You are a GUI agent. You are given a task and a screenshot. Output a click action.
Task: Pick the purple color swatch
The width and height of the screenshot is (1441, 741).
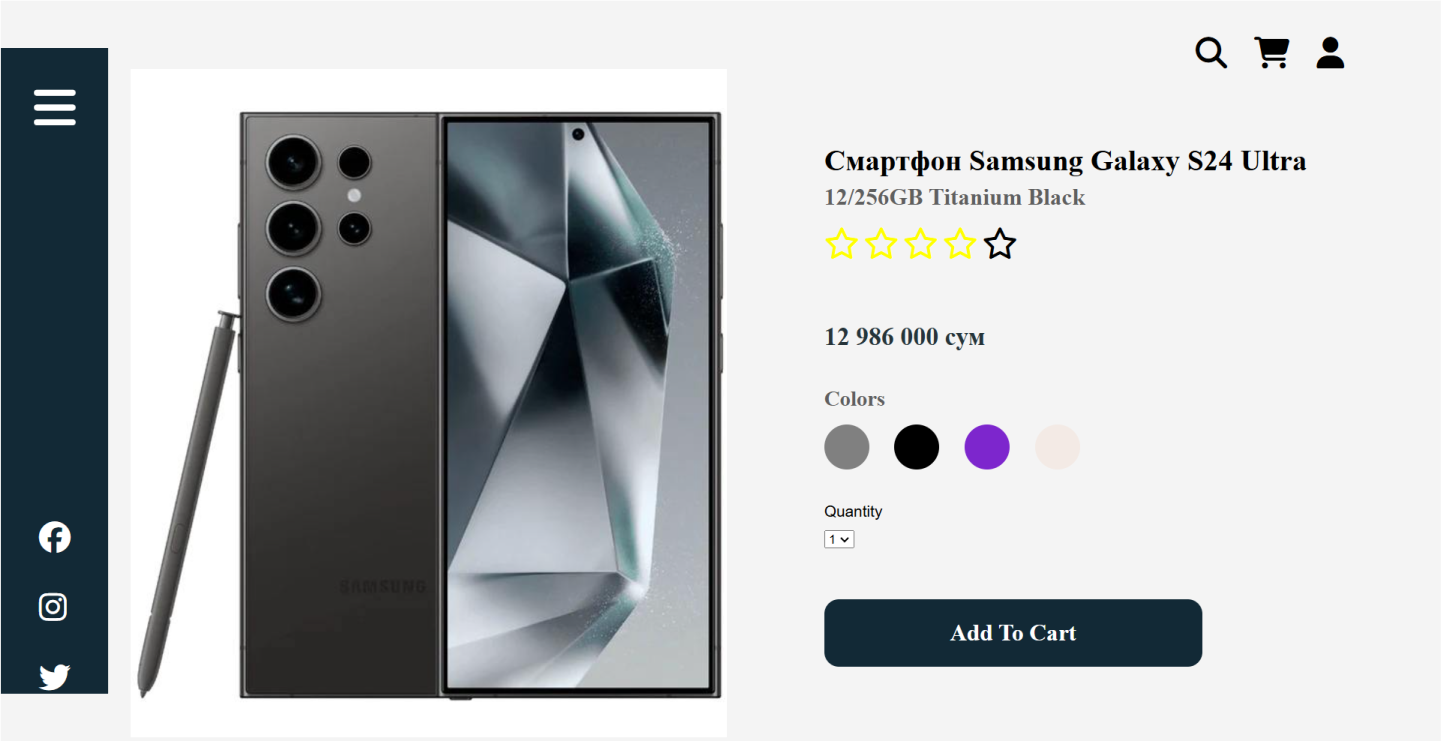coord(987,447)
